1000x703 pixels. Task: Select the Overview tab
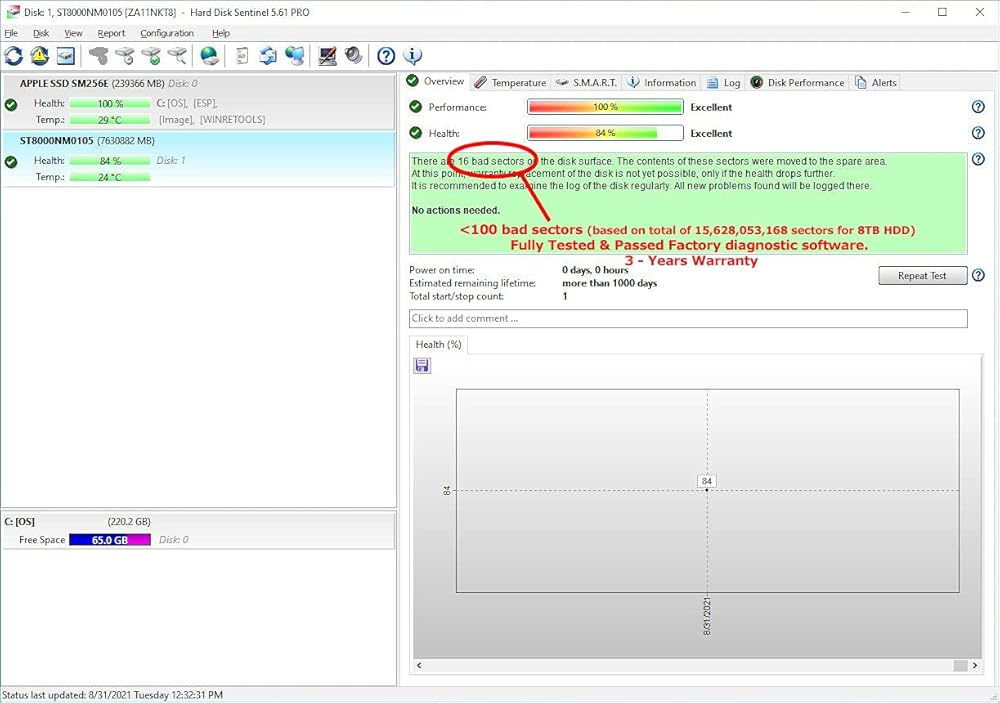pyautogui.click(x=436, y=82)
